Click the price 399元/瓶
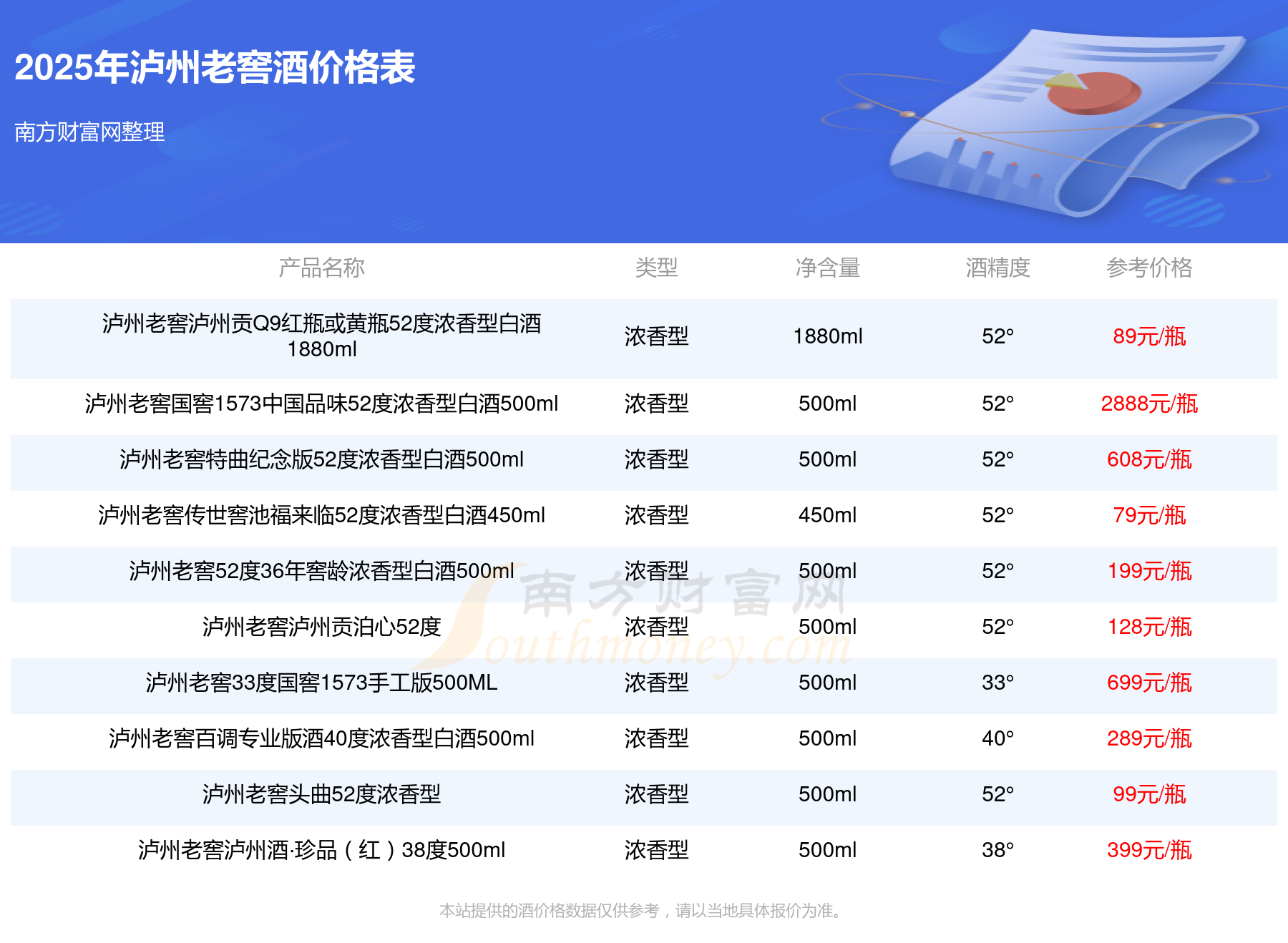 (1149, 850)
